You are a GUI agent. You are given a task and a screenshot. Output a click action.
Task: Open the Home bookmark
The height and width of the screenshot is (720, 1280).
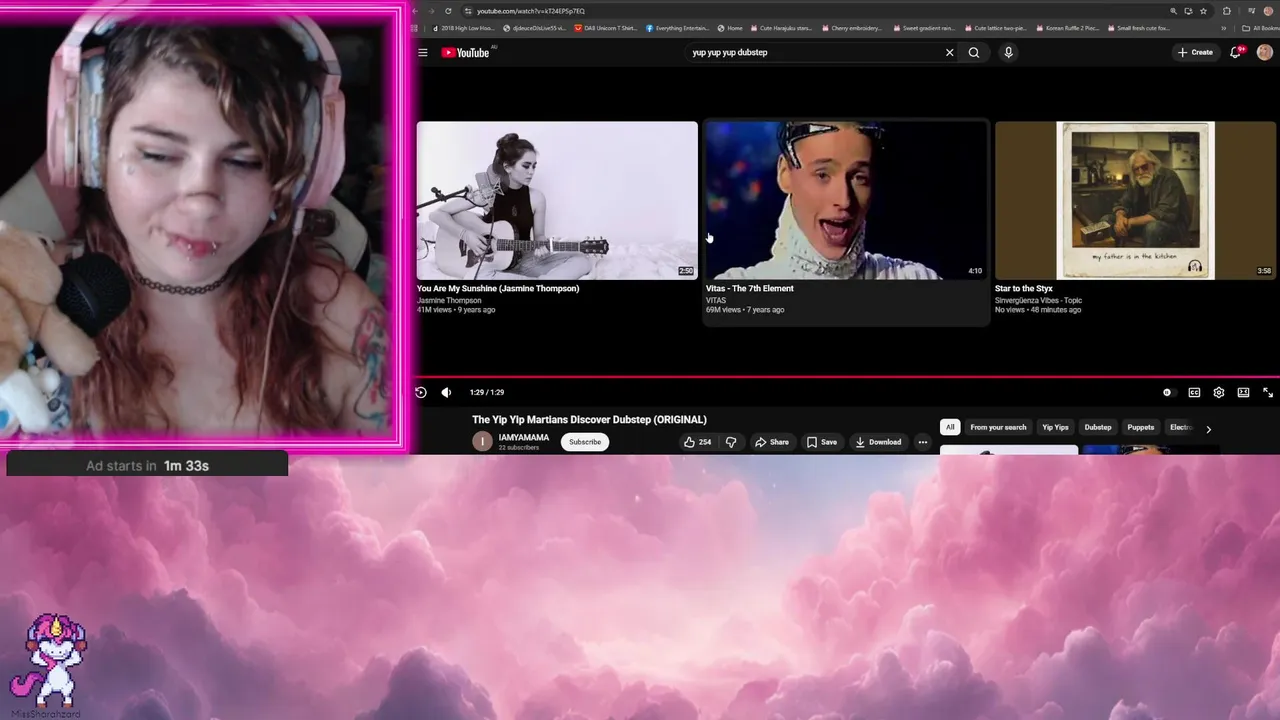click(730, 28)
